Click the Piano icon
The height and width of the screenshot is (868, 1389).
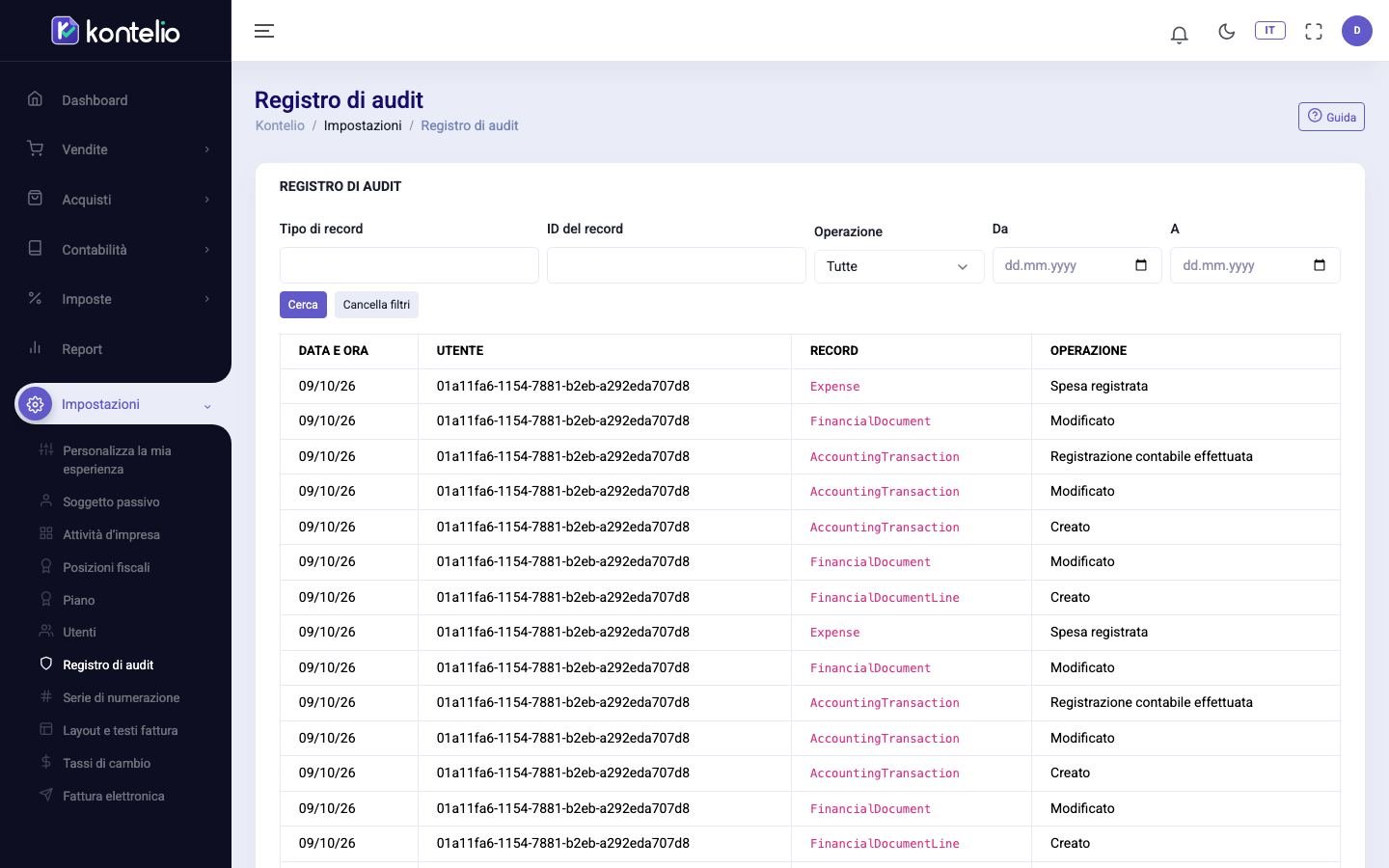[45, 599]
